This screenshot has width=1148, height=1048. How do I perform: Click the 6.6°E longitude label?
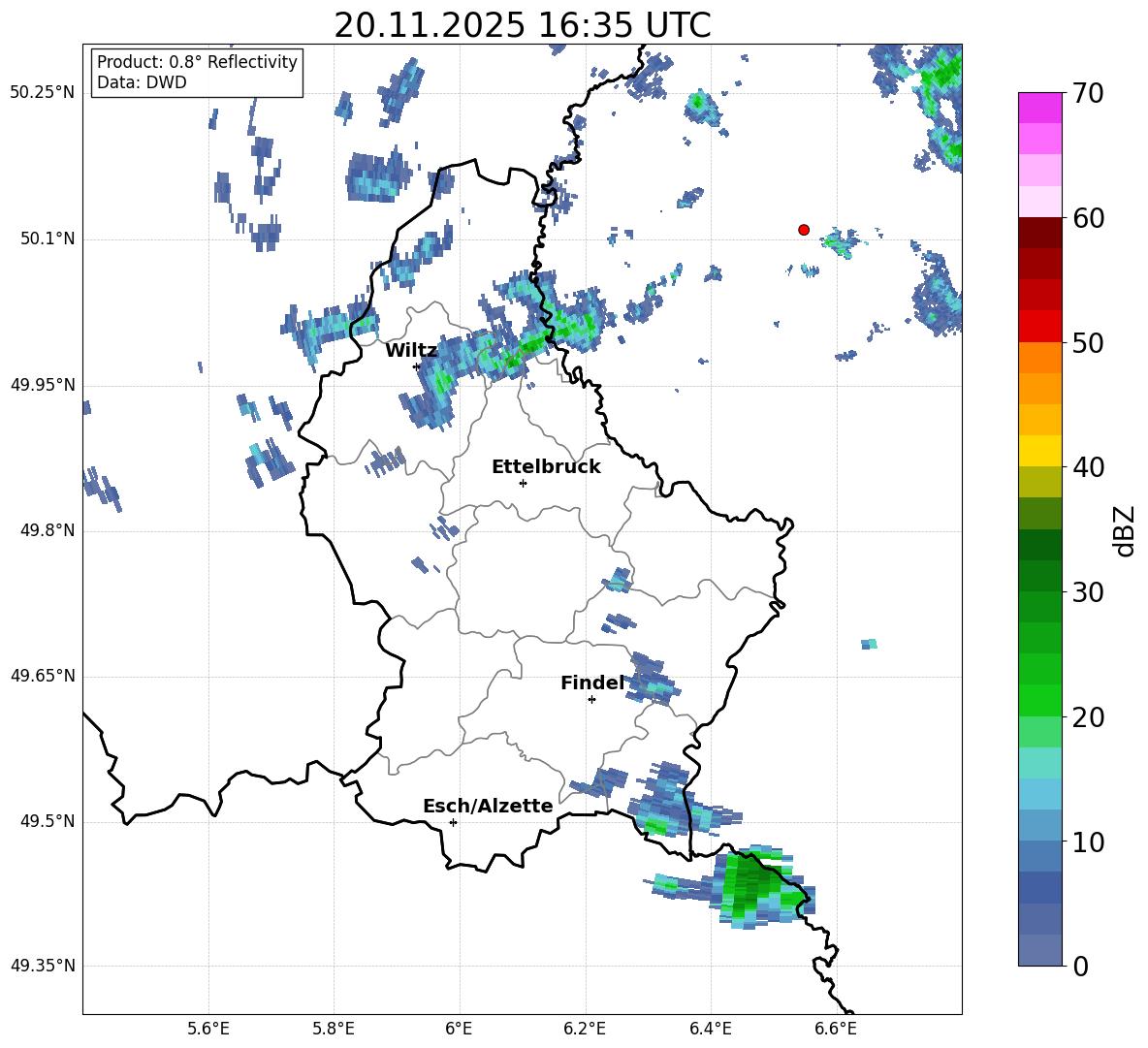coord(836,1029)
